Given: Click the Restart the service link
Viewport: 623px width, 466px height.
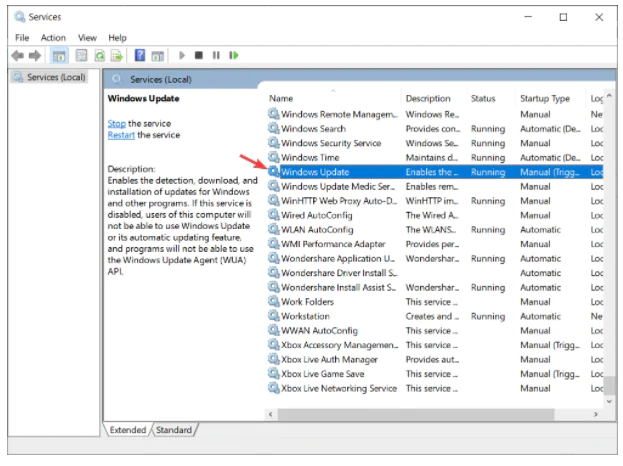Looking at the screenshot, I should point(121,135).
